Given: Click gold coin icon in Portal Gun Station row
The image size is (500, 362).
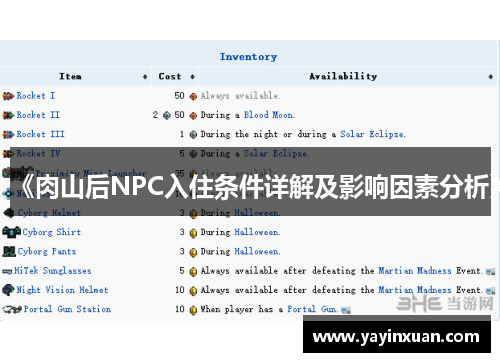Looking at the screenshot, I should 193,310.
